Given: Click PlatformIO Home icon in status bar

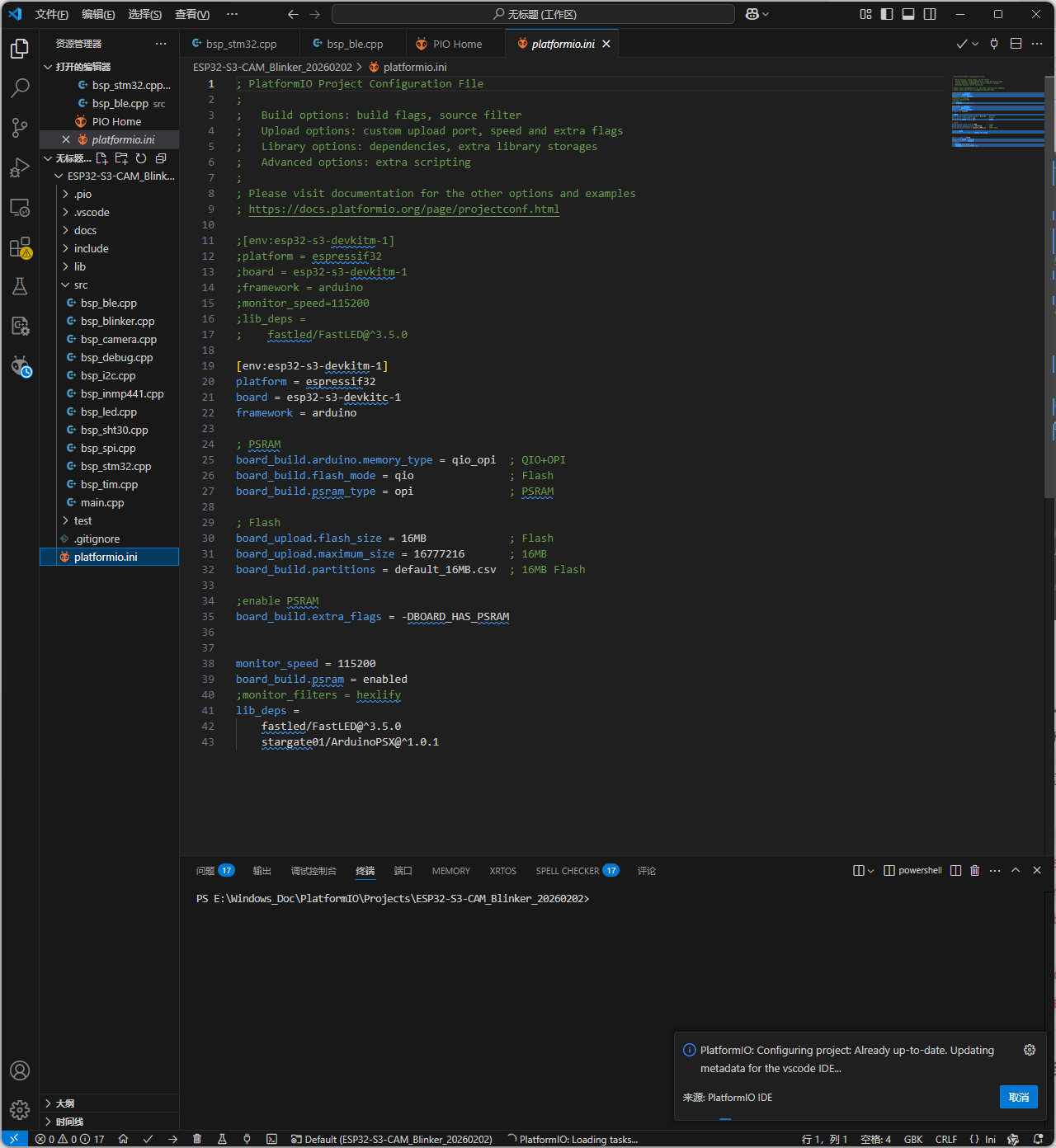Looking at the screenshot, I should 123,1139.
